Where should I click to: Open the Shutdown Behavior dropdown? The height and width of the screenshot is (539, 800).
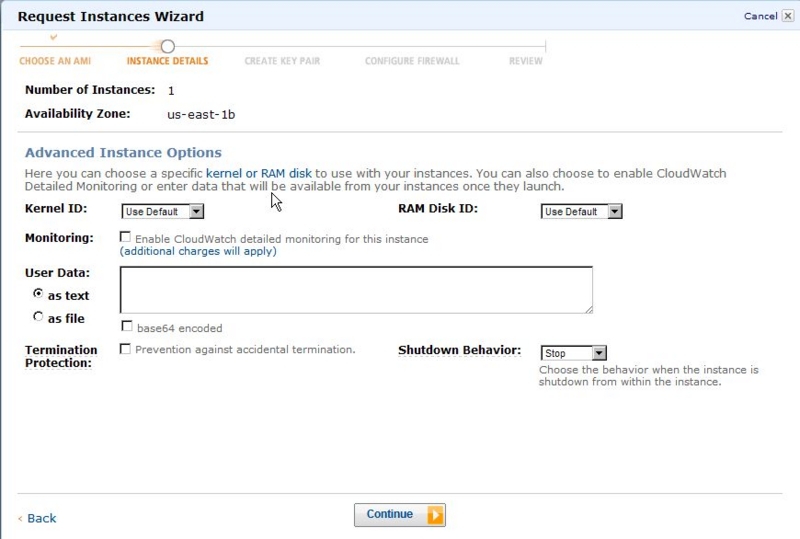[573, 353]
